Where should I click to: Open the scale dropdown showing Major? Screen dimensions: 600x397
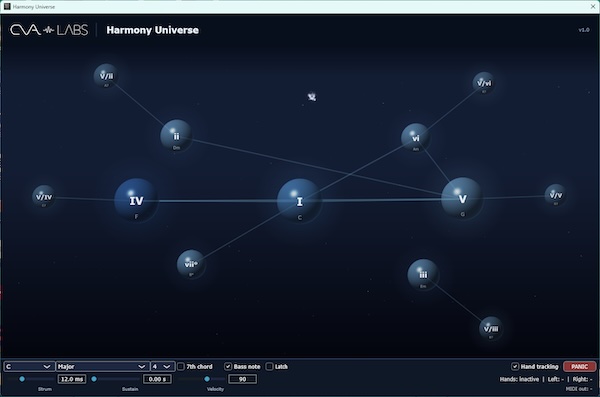102,366
